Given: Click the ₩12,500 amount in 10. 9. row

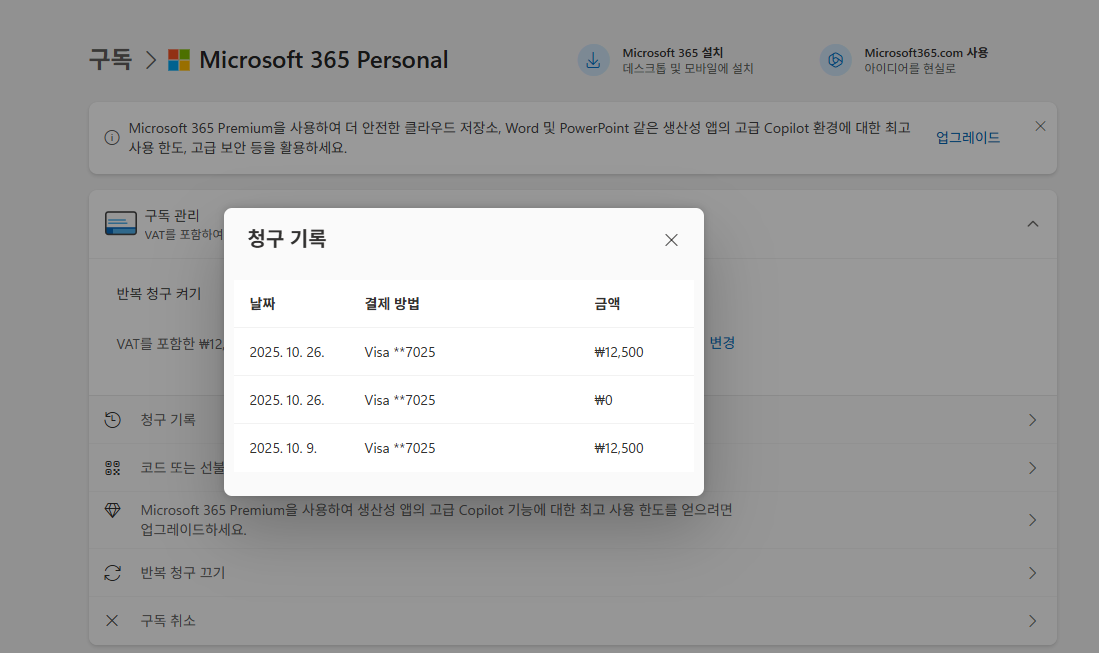Looking at the screenshot, I should coord(619,448).
